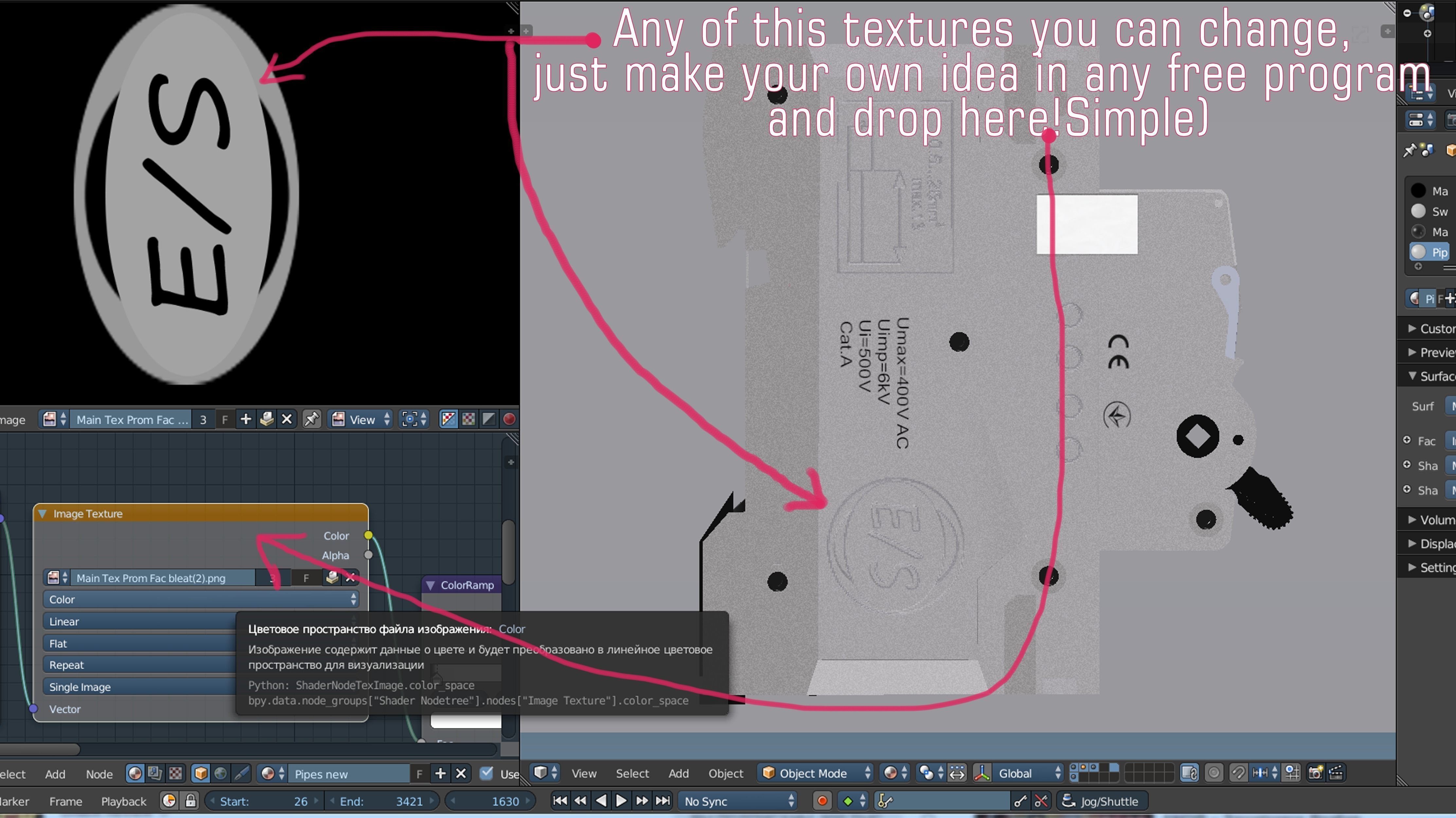Open the timeline Playback menu
The height and width of the screenshot is (818, 1456).
pyautogui.click(x=123, y=801)
